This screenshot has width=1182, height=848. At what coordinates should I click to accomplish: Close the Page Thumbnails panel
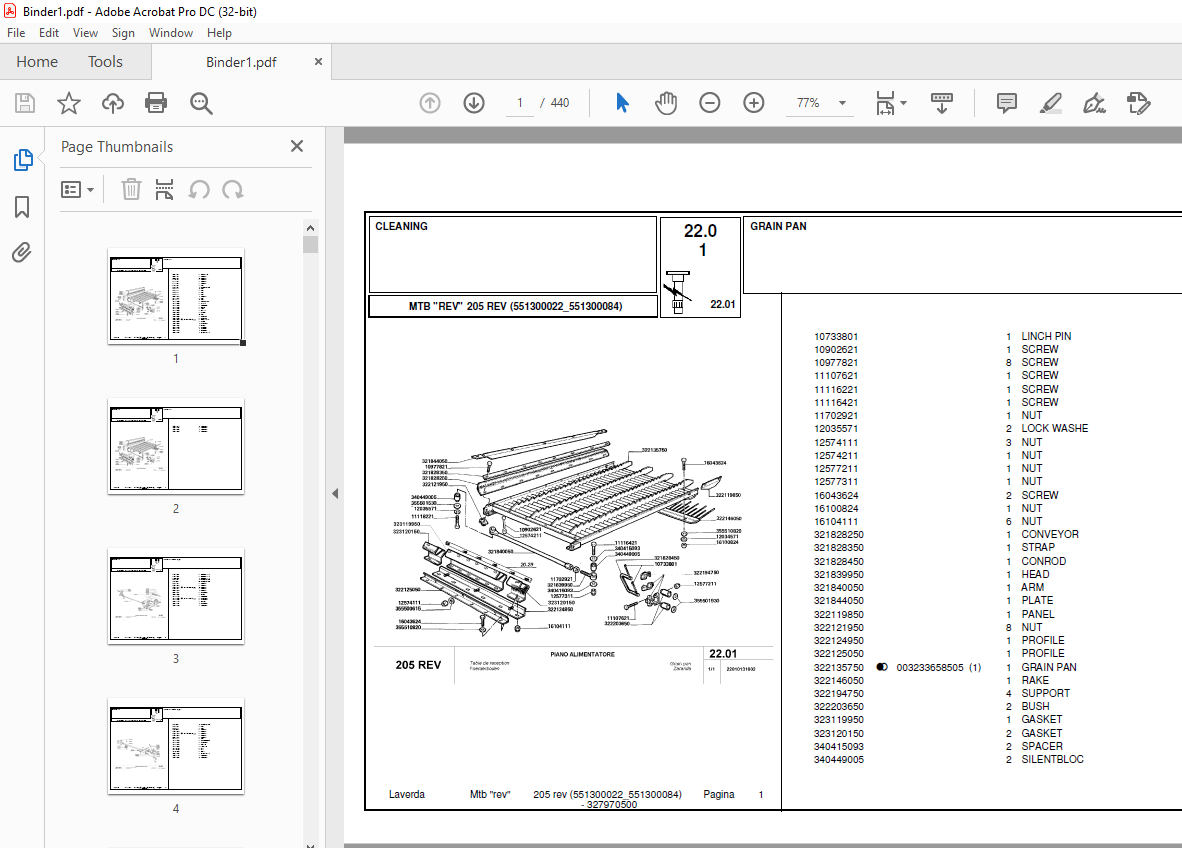pyautogui.click(x=297, y=146)
